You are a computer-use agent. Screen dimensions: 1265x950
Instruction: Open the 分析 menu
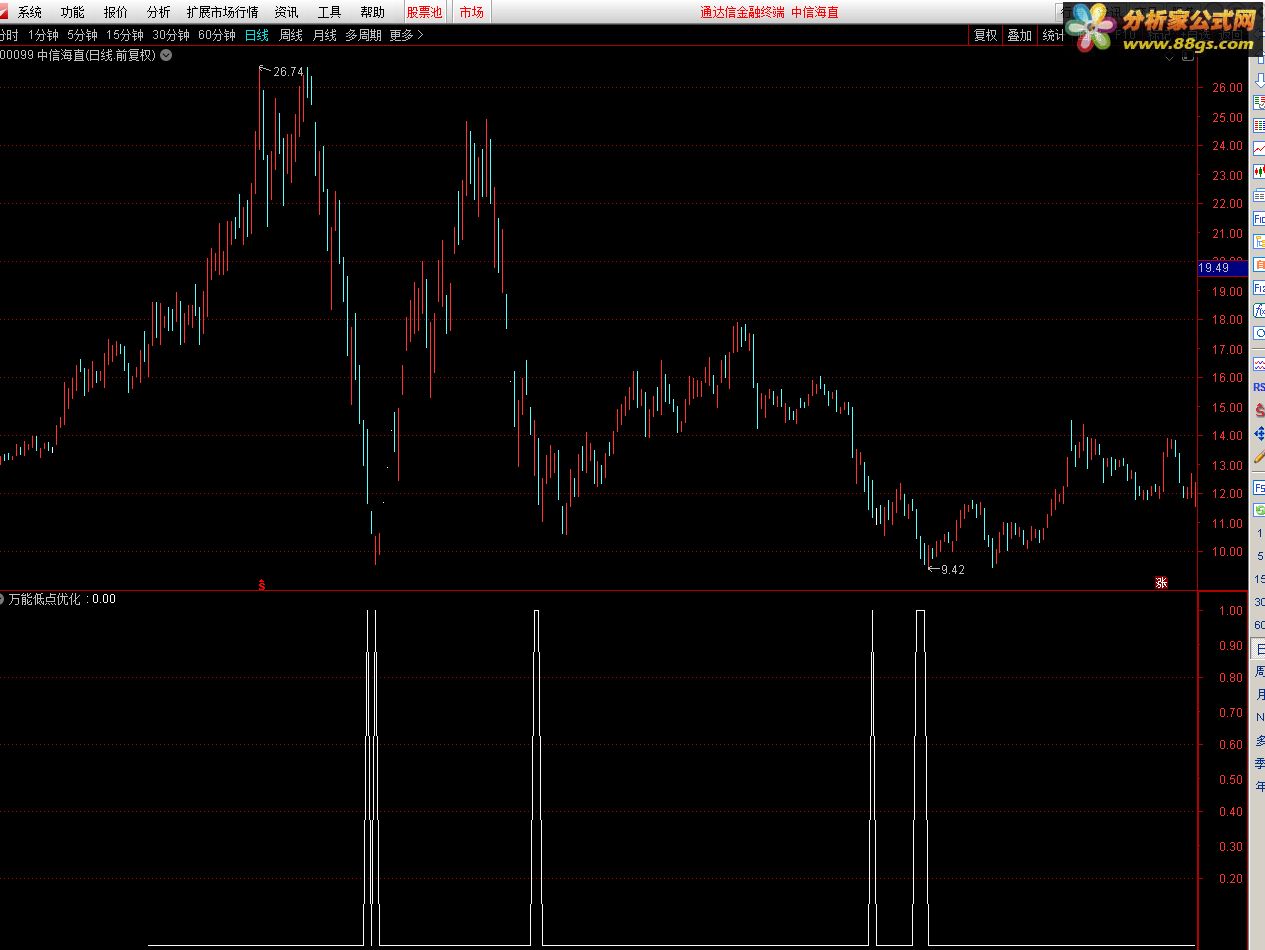[x=158, y=12]
